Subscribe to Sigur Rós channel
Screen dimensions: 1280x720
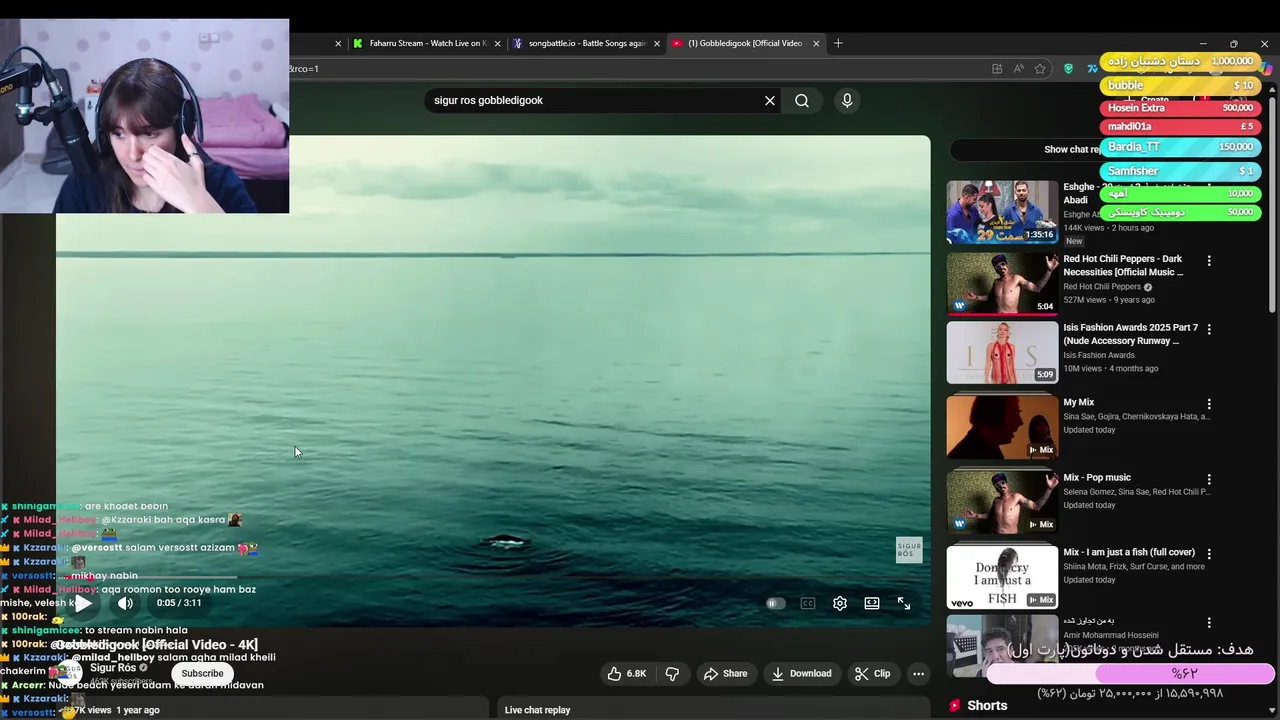(x=202, y=673)
